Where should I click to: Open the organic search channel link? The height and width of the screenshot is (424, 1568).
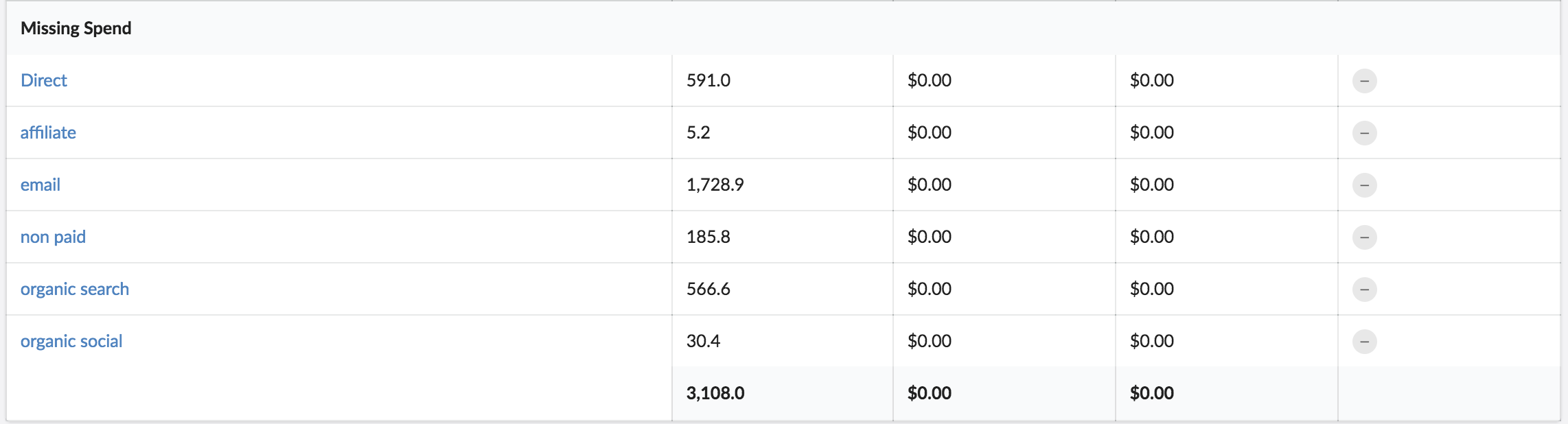75,289
